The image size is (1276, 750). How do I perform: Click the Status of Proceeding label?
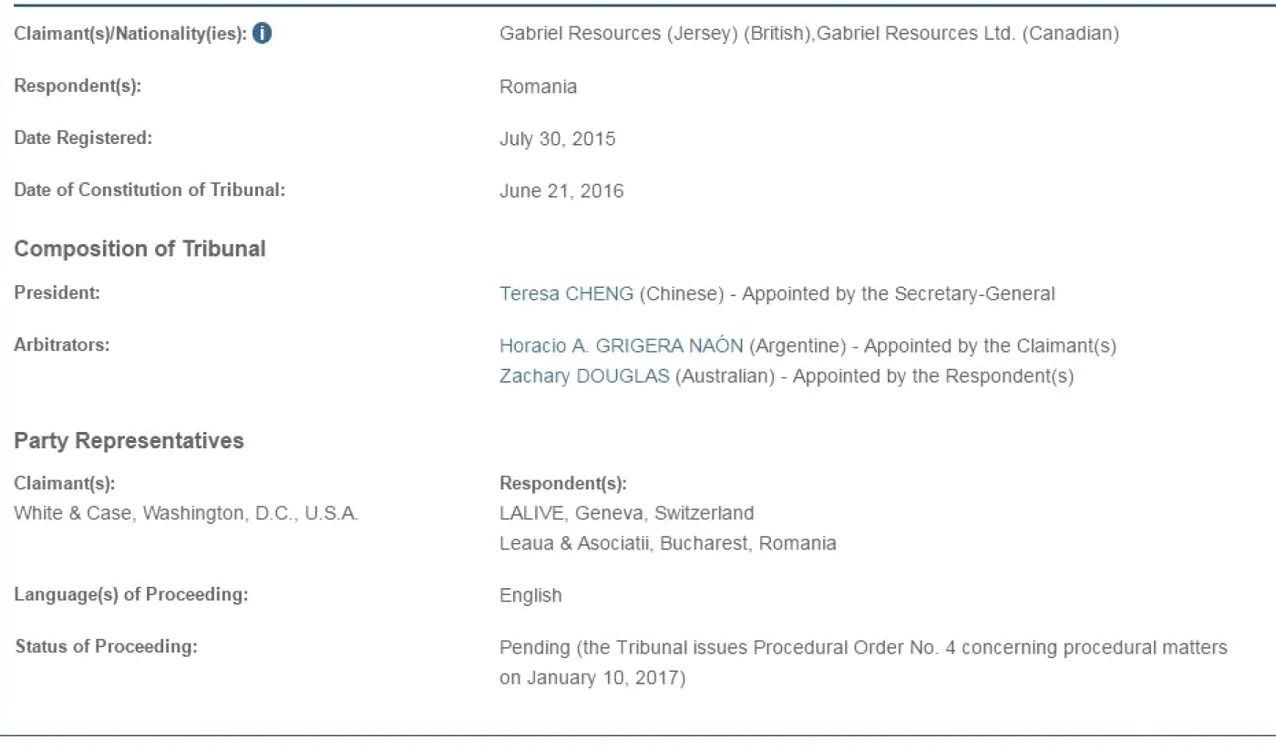(x=106, y=647)
